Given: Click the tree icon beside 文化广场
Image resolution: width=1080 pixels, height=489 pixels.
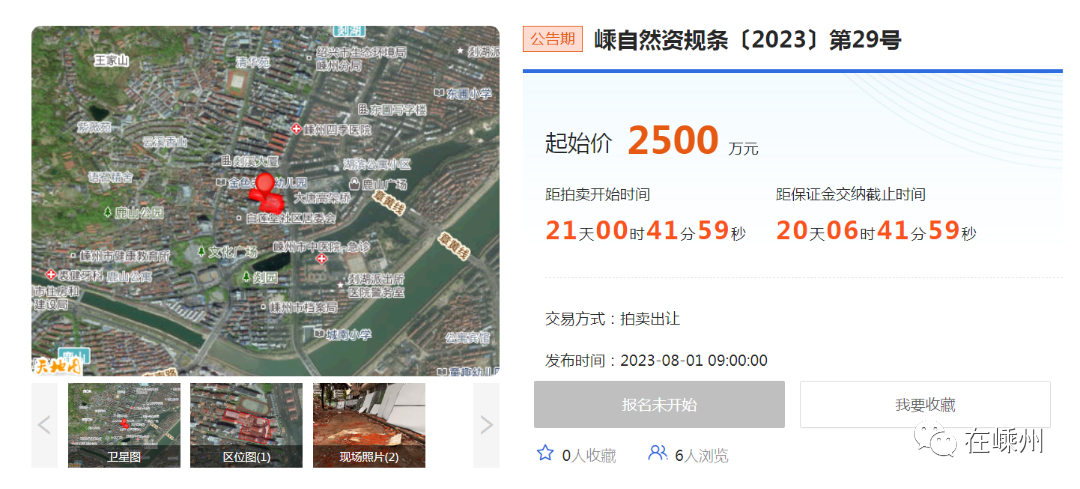Looking at the screenshot, I should point(201,251).
